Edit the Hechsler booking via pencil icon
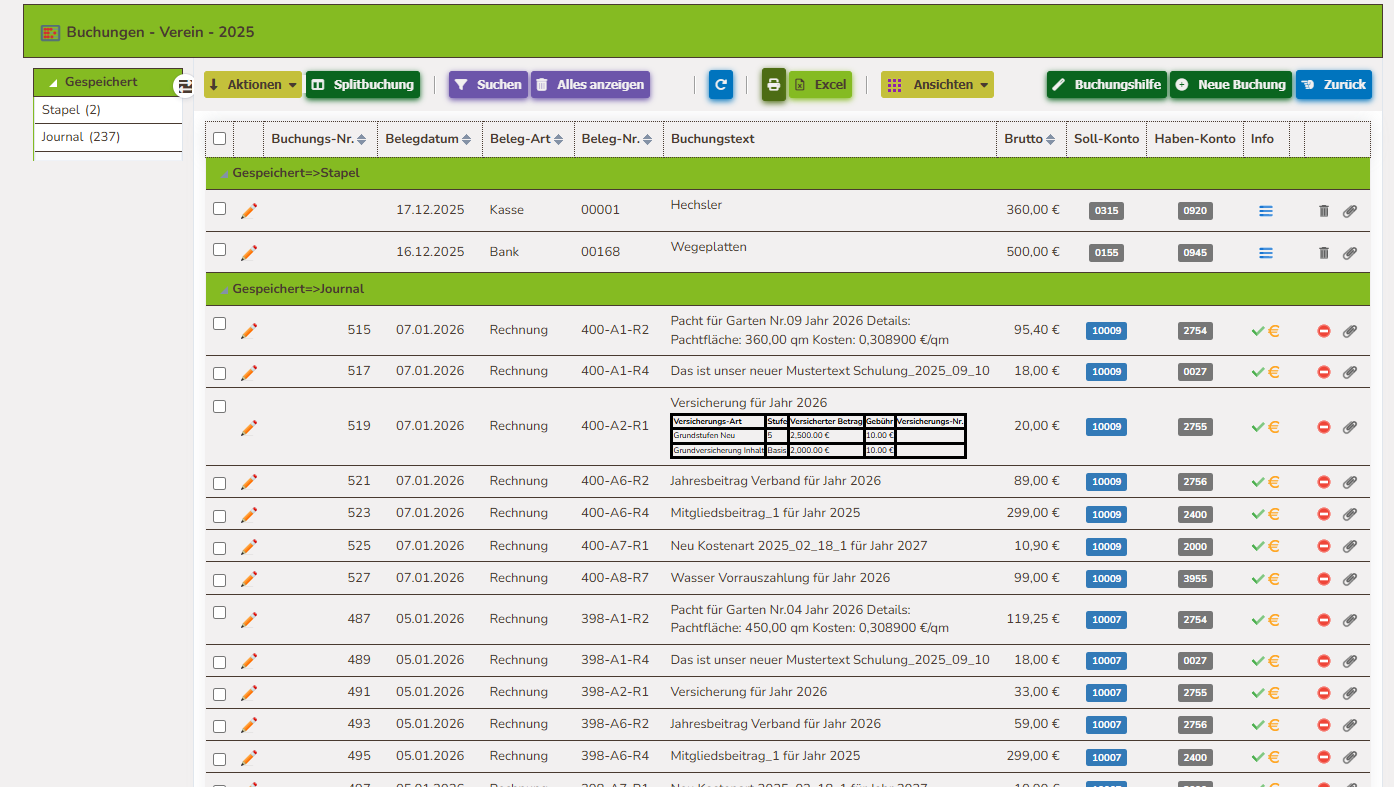 249,210
